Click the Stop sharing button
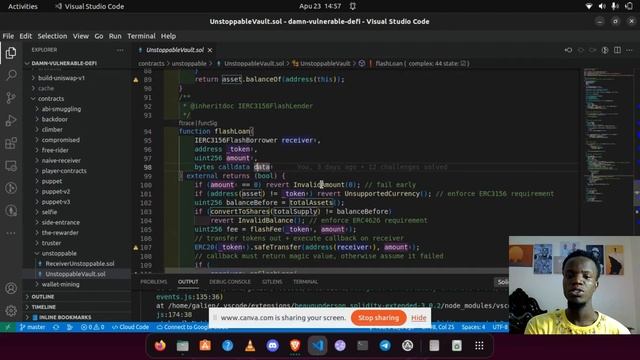Image resolution: width=640 pixels, height=360 pixels. point(378,318)
